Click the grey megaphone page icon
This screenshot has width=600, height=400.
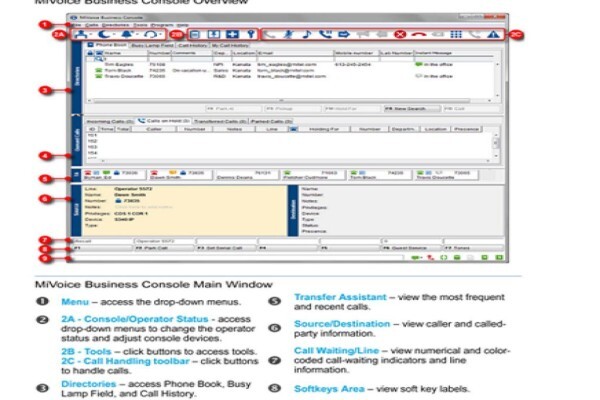click(x=363, y=34)
